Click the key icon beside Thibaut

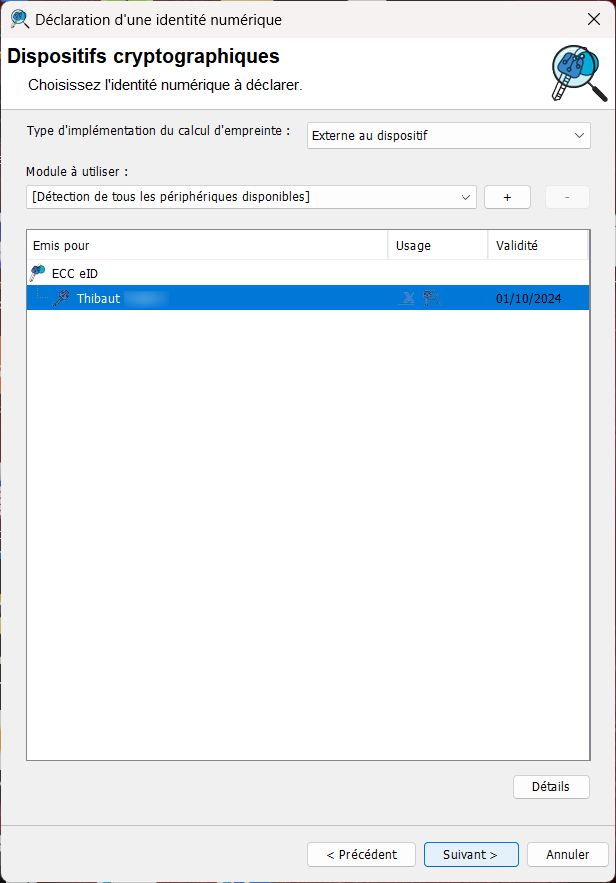(x=61, y=298)
